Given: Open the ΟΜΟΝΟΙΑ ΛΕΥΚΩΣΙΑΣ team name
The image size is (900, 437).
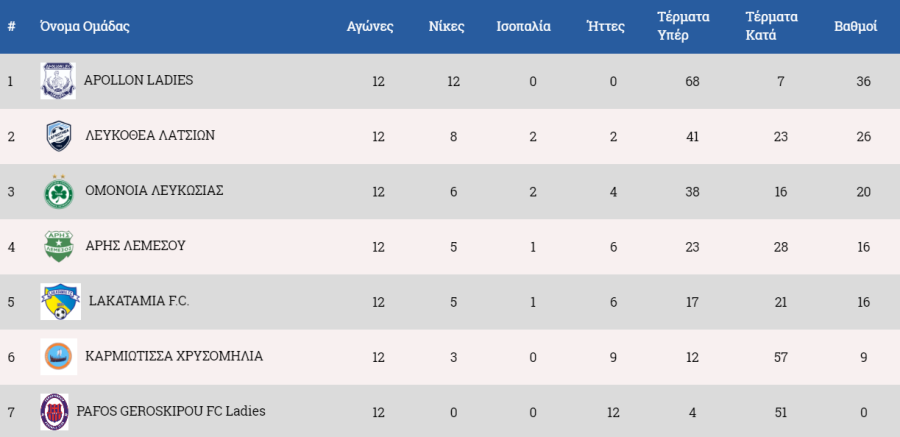Looking at the screenshot, I should point(154,191).
